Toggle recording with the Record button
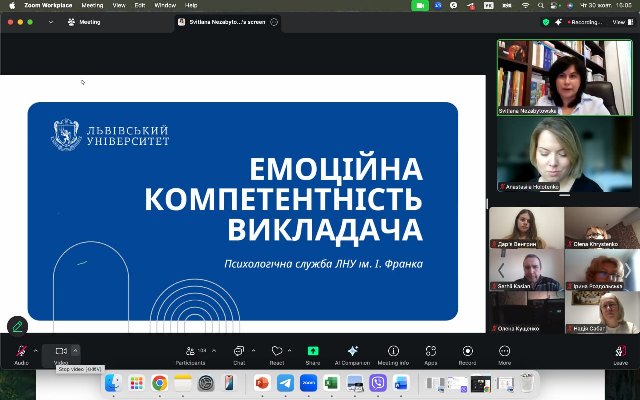Image resolution: width=640 pixels, height=400 pixels. [467, 352]
